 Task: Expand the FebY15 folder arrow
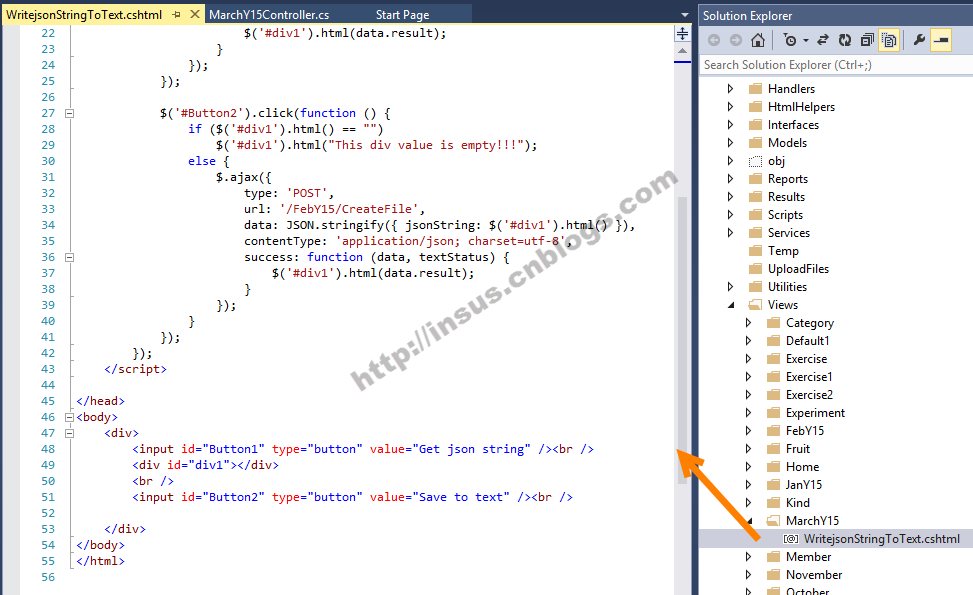(748, 431)
